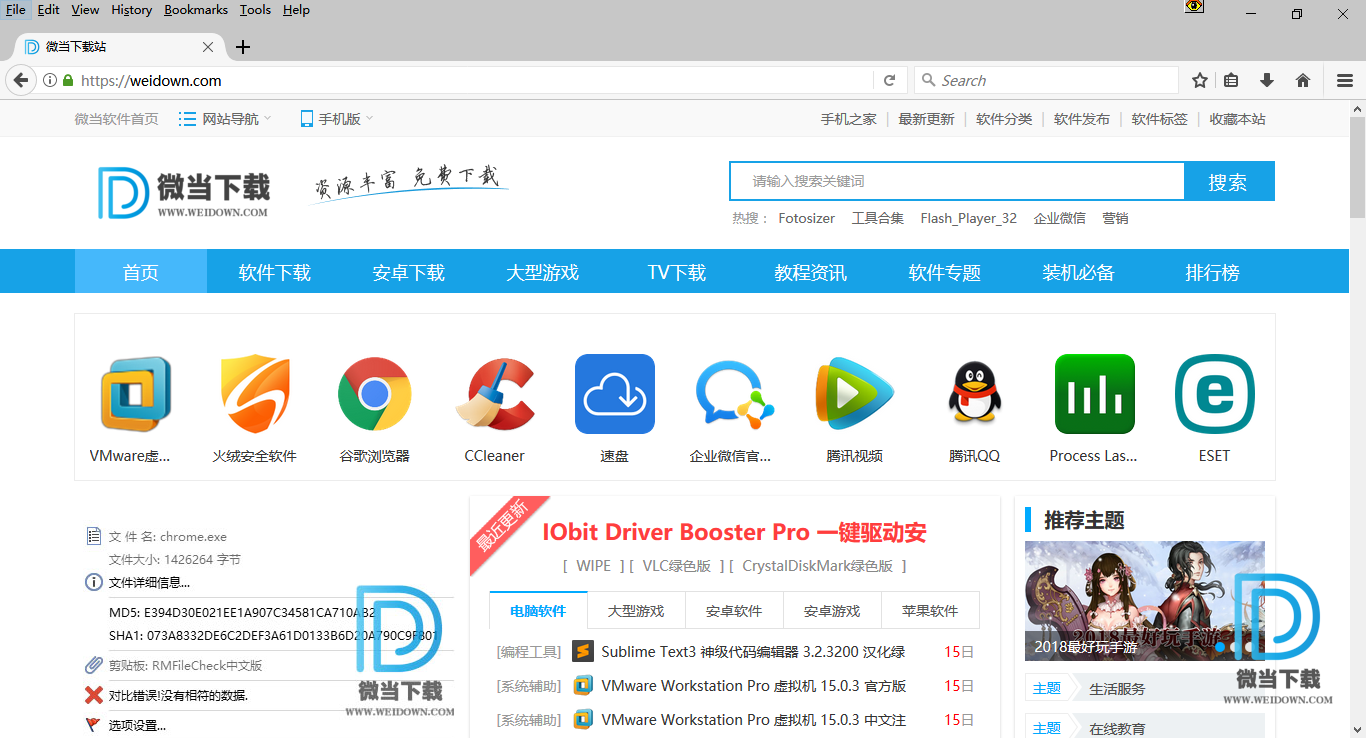Viewport: 1366px width, 738px height.
Task: Click the green padlock security icon
Action: (68, 80)
